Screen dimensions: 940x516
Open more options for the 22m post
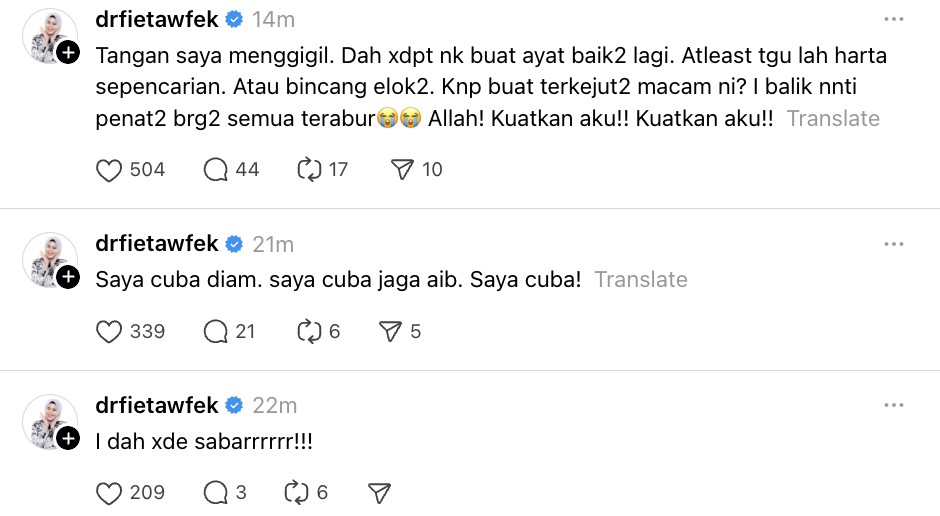[x=893, y=405]
